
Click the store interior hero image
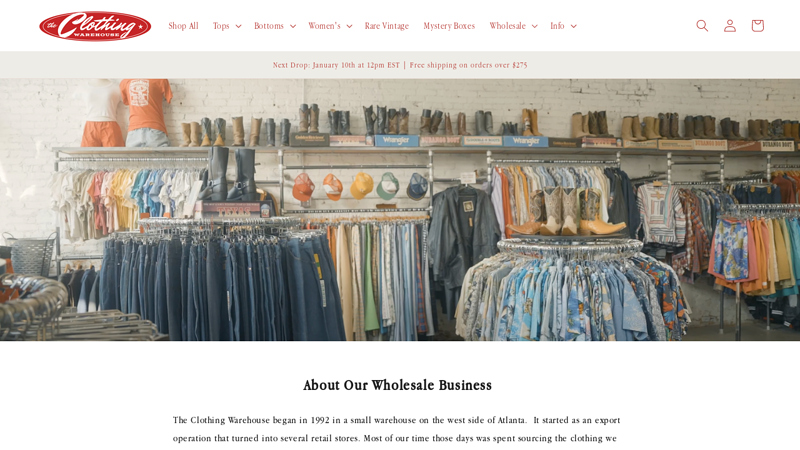click(400, 210)
